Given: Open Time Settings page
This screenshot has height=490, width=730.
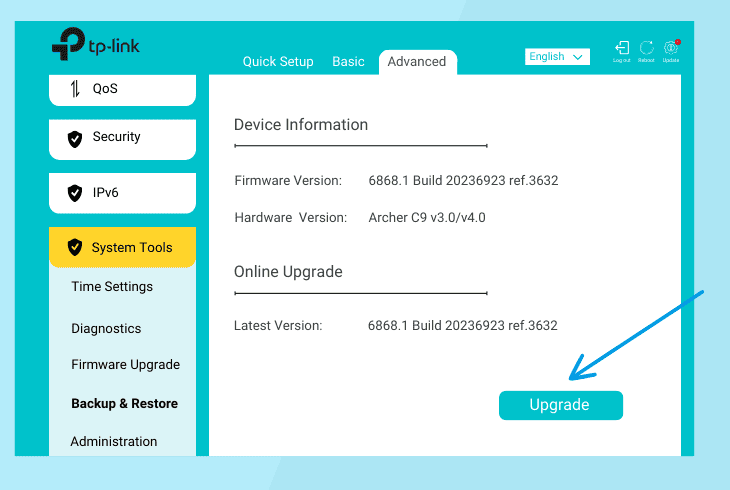Looking at the screenshot, I should coord(112,286).
